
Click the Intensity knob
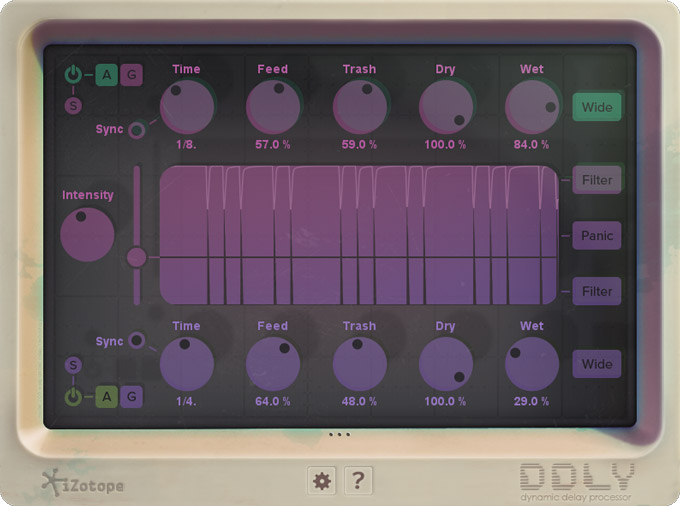pos(87,235)
